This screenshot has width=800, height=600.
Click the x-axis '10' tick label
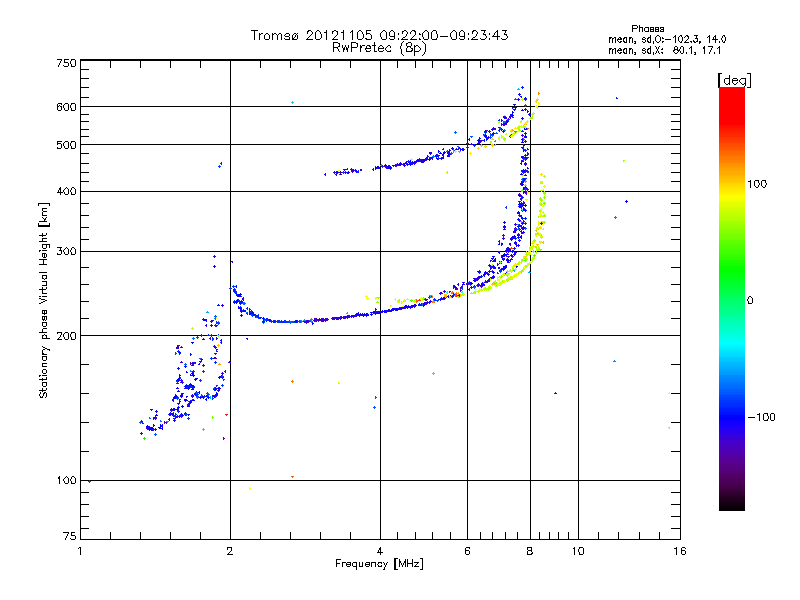[x=578, y=551]
